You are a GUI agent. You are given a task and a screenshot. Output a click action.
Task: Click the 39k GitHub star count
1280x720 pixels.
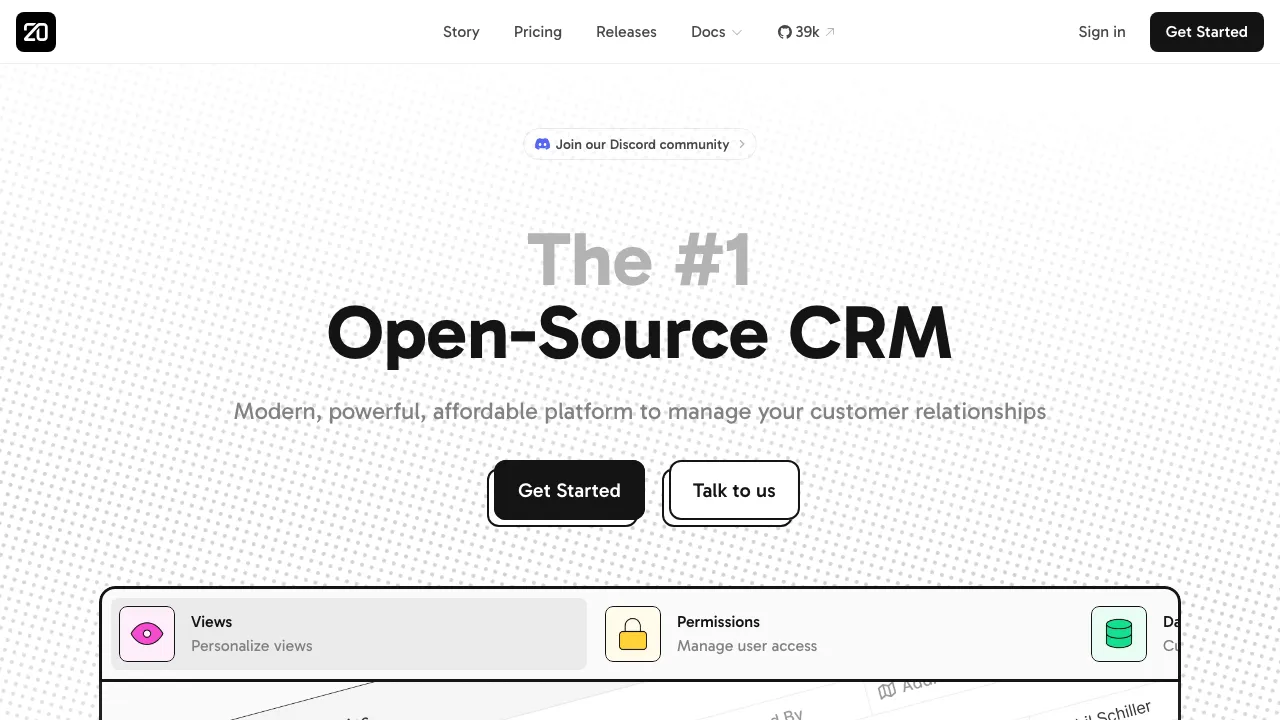808,32
